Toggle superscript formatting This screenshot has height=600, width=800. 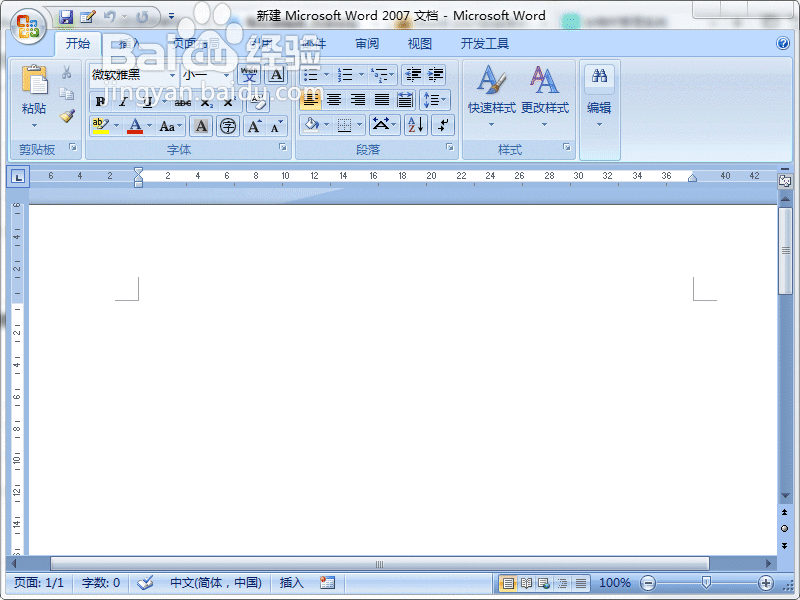(x=229, y=102)
